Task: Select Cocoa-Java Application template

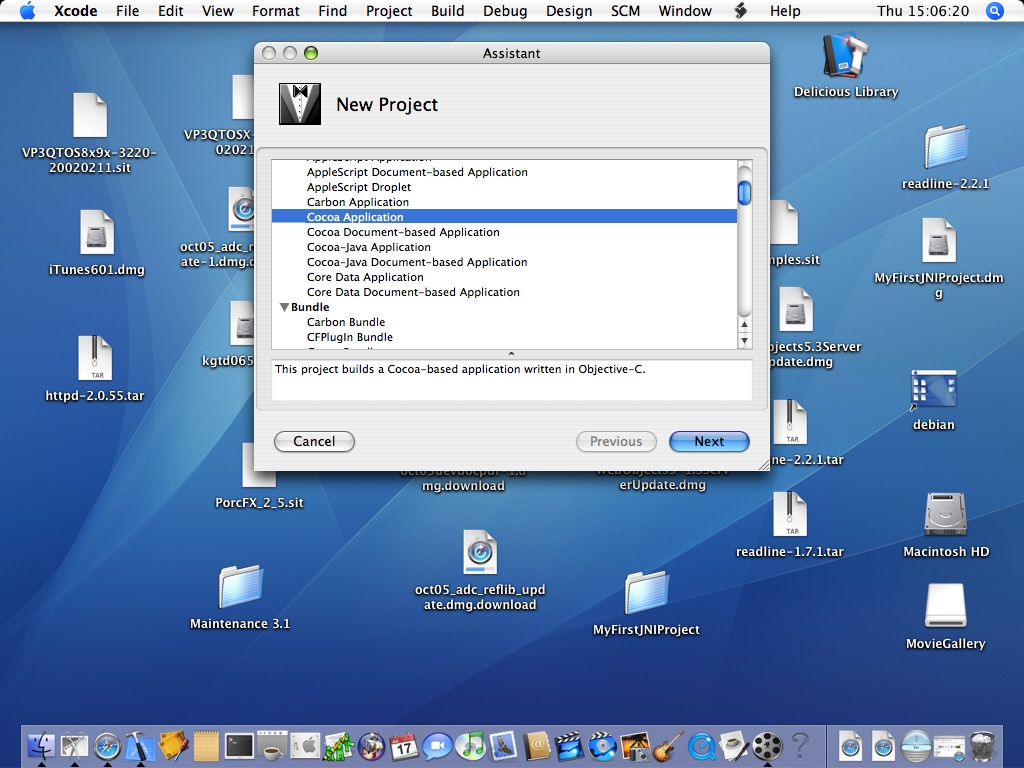Action: [x=369, y=247]
